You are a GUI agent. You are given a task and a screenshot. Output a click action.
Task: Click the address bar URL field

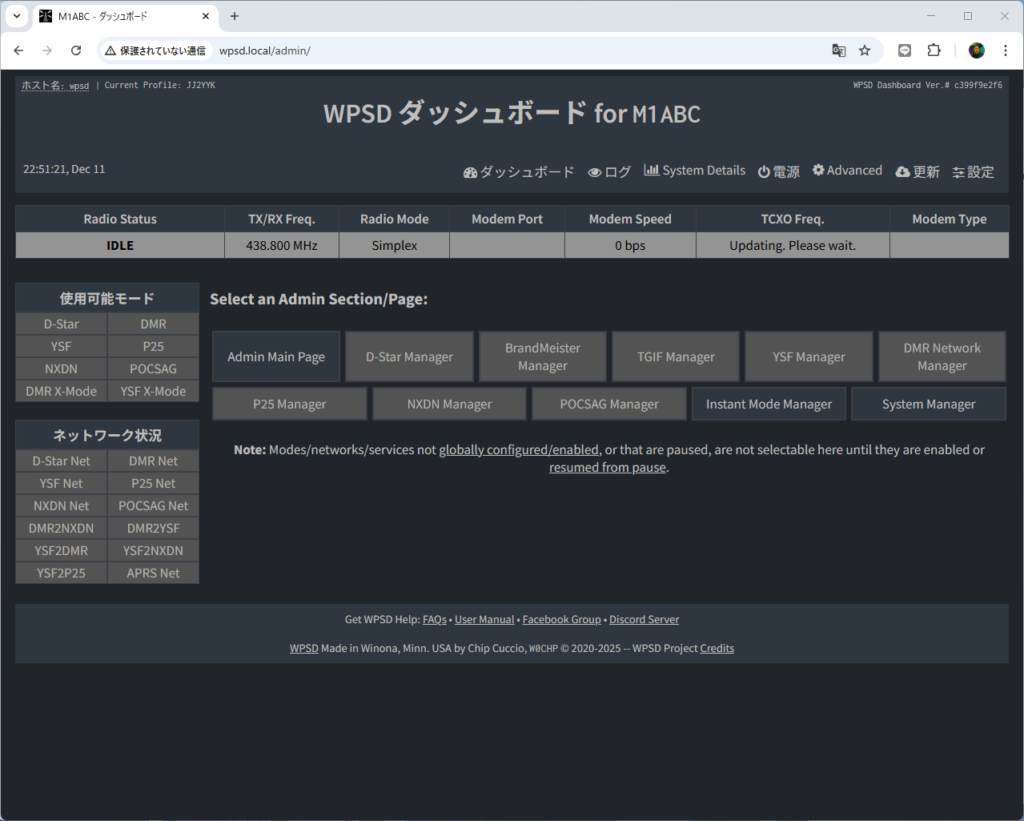[x=500, y=50]
